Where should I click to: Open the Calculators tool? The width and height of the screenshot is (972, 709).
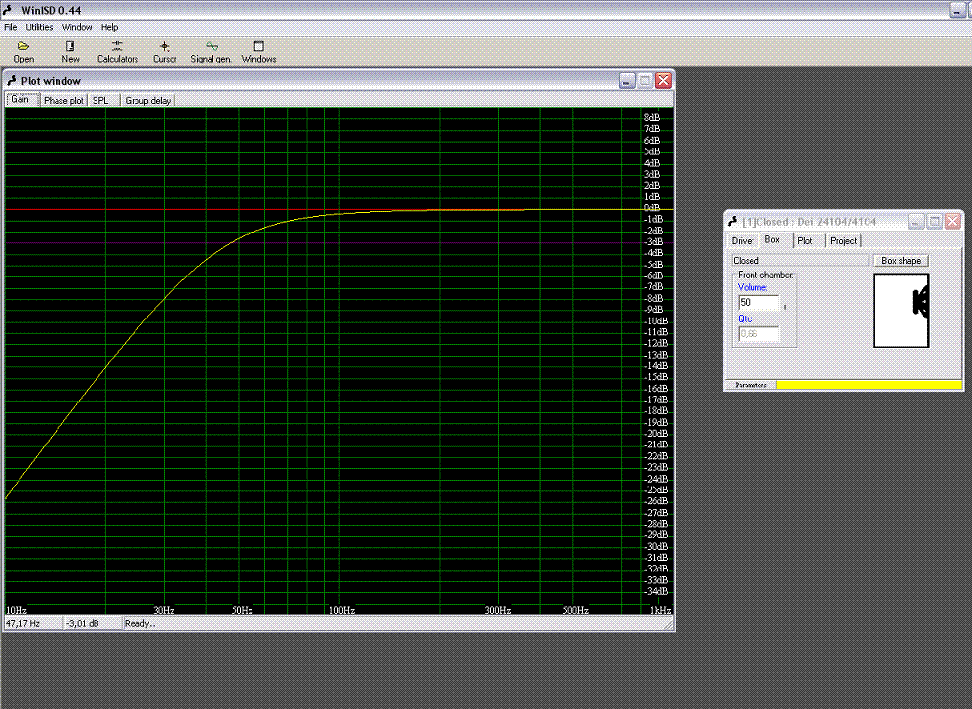[x=117, y=51]
